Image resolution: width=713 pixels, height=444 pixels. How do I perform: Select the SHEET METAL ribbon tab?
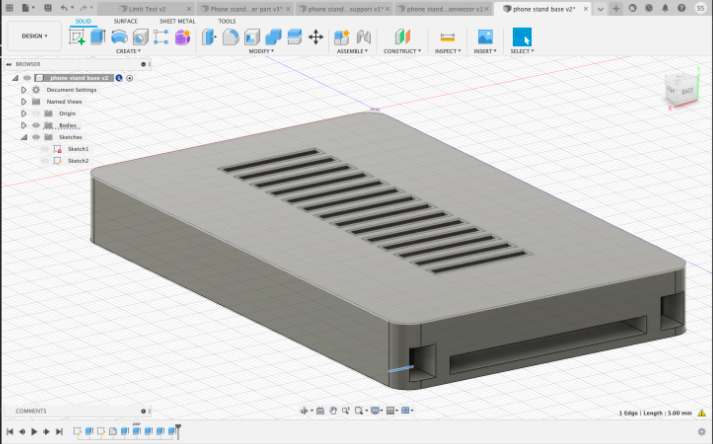177,21
